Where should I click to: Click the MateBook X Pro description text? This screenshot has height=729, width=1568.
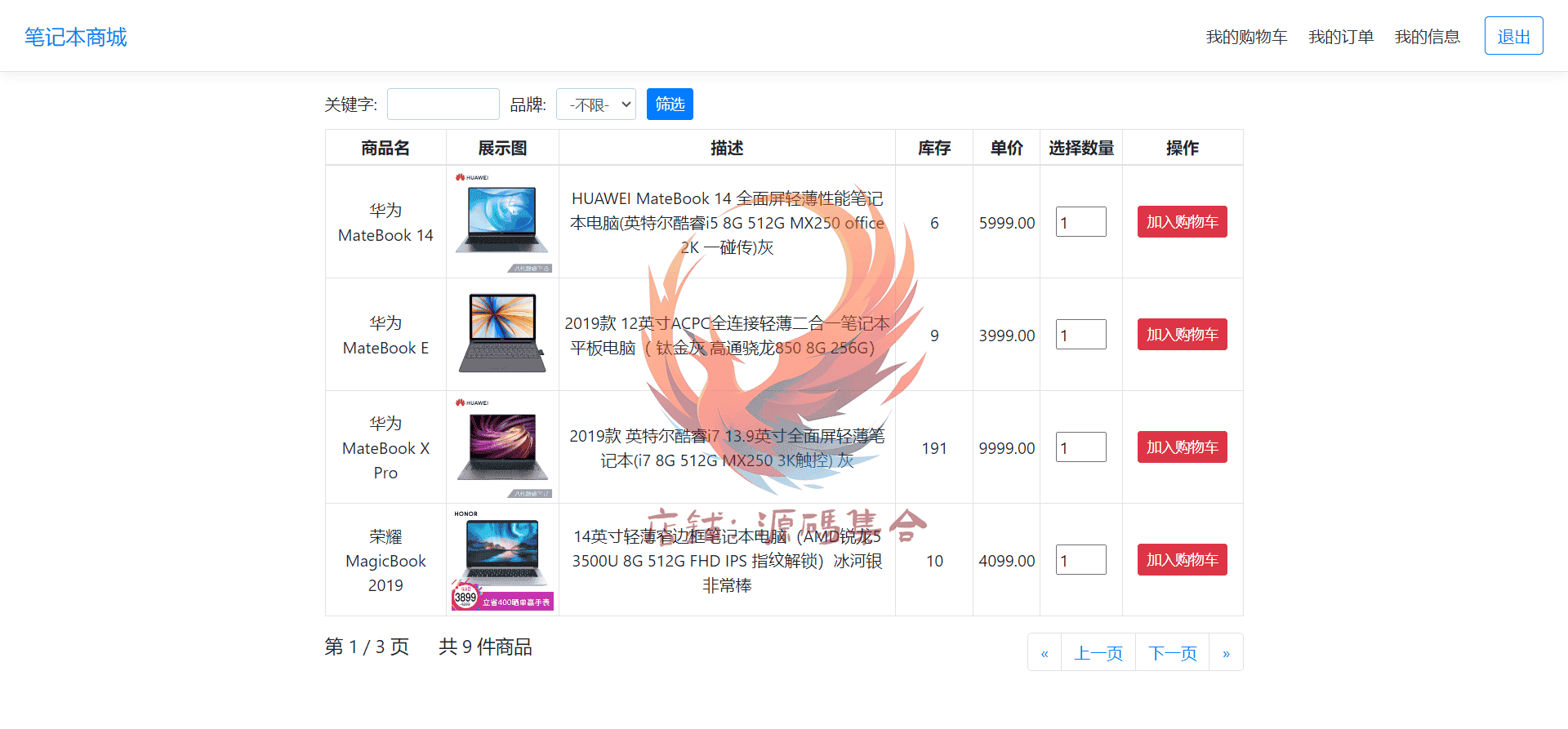pyautogui.click(x=727, y=448)
